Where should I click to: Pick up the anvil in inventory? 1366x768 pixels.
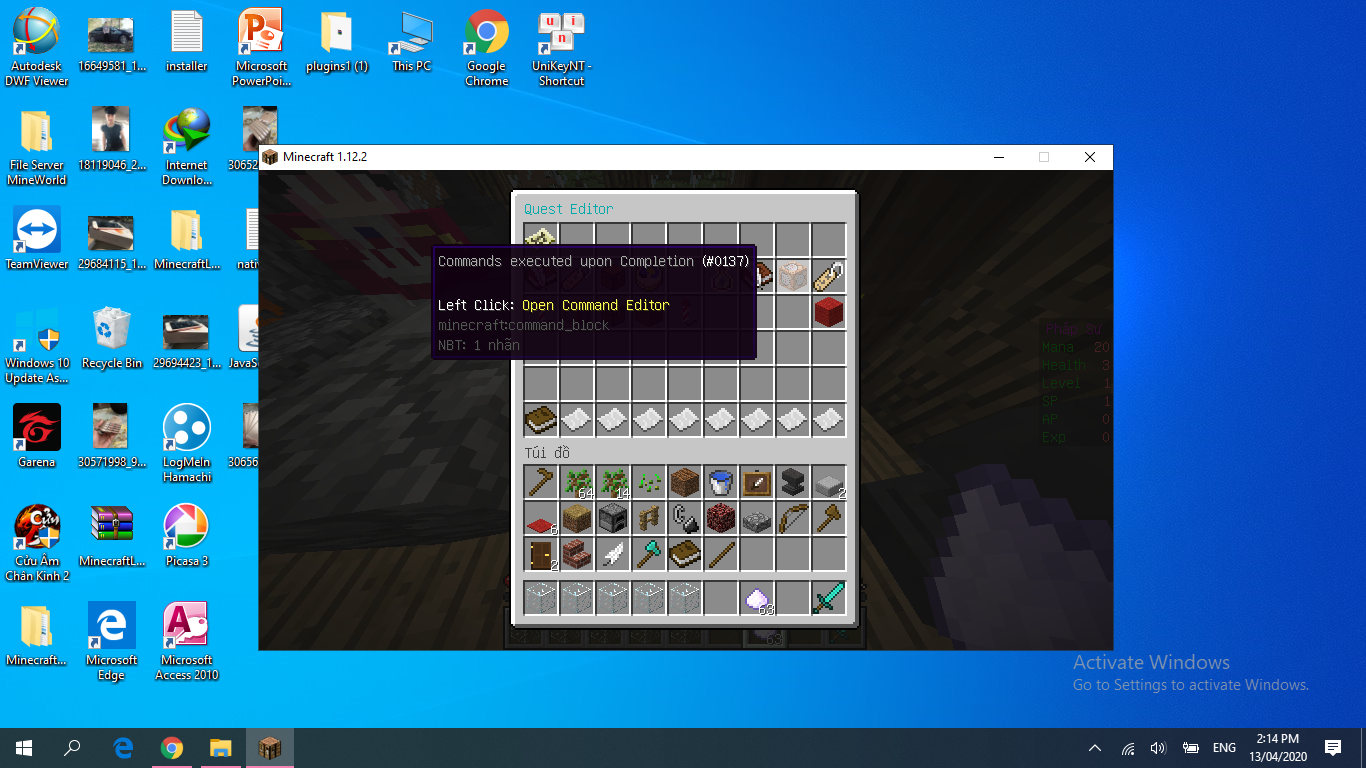pyautogui.click(x=793, y=482)
